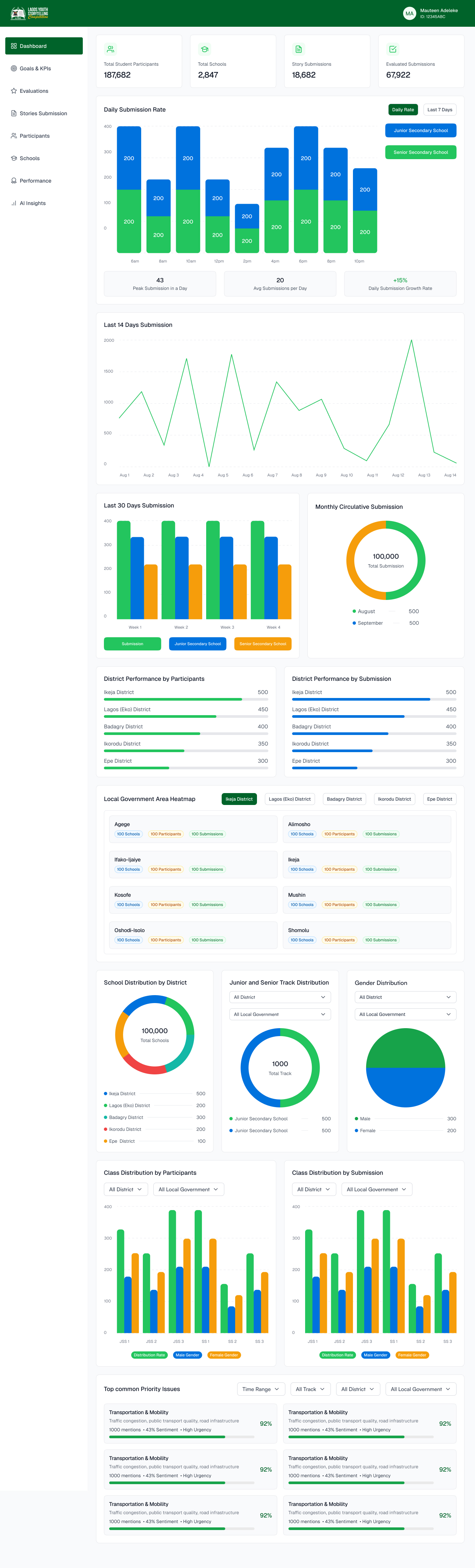Expand the All District dropdown in Gender Distribution
Viewport: 475px width, 1568px height.
pyautogui.click(x=404, y=997)
